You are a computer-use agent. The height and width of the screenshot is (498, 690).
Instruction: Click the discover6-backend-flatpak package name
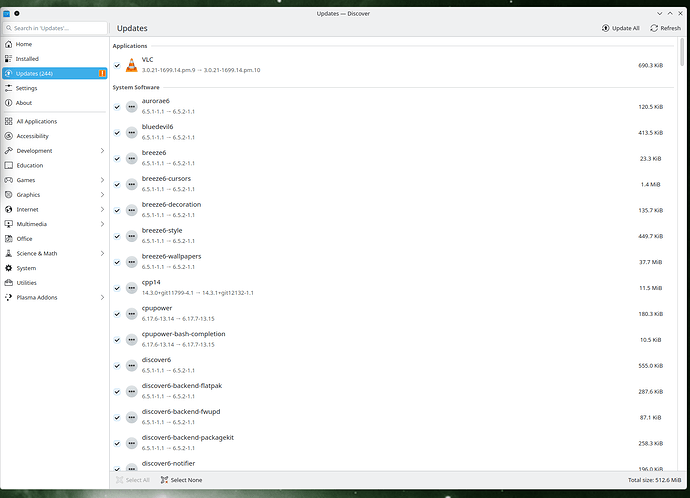[182, 386]
